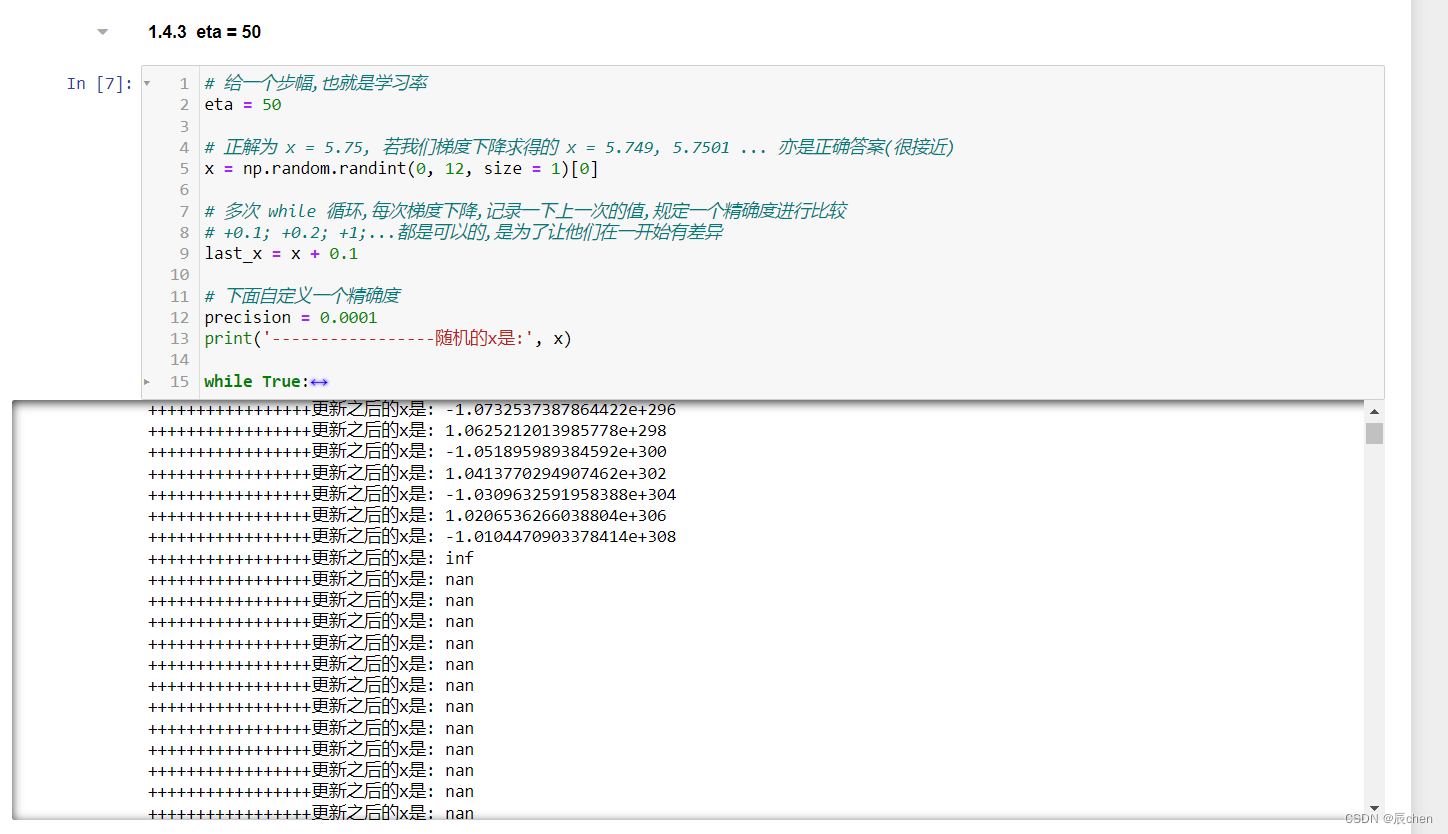The height and width of the screenshot is (834, 1448).
Task: Click the heading text 1.4.3 eta = 50
Action: coord(204,32)
